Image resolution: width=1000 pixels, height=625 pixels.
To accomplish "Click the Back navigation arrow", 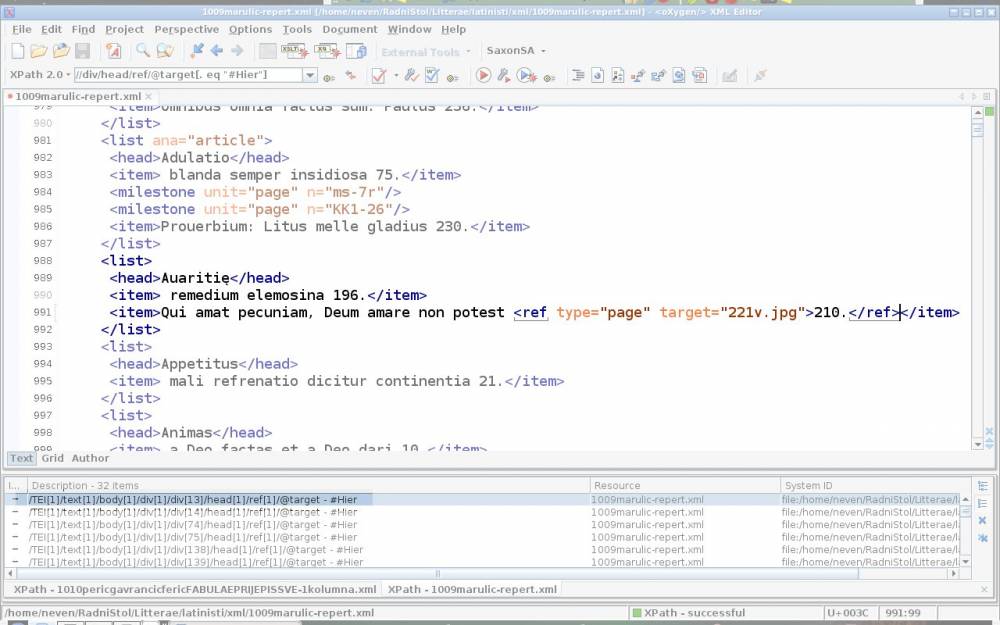I will tap(216, 51).
